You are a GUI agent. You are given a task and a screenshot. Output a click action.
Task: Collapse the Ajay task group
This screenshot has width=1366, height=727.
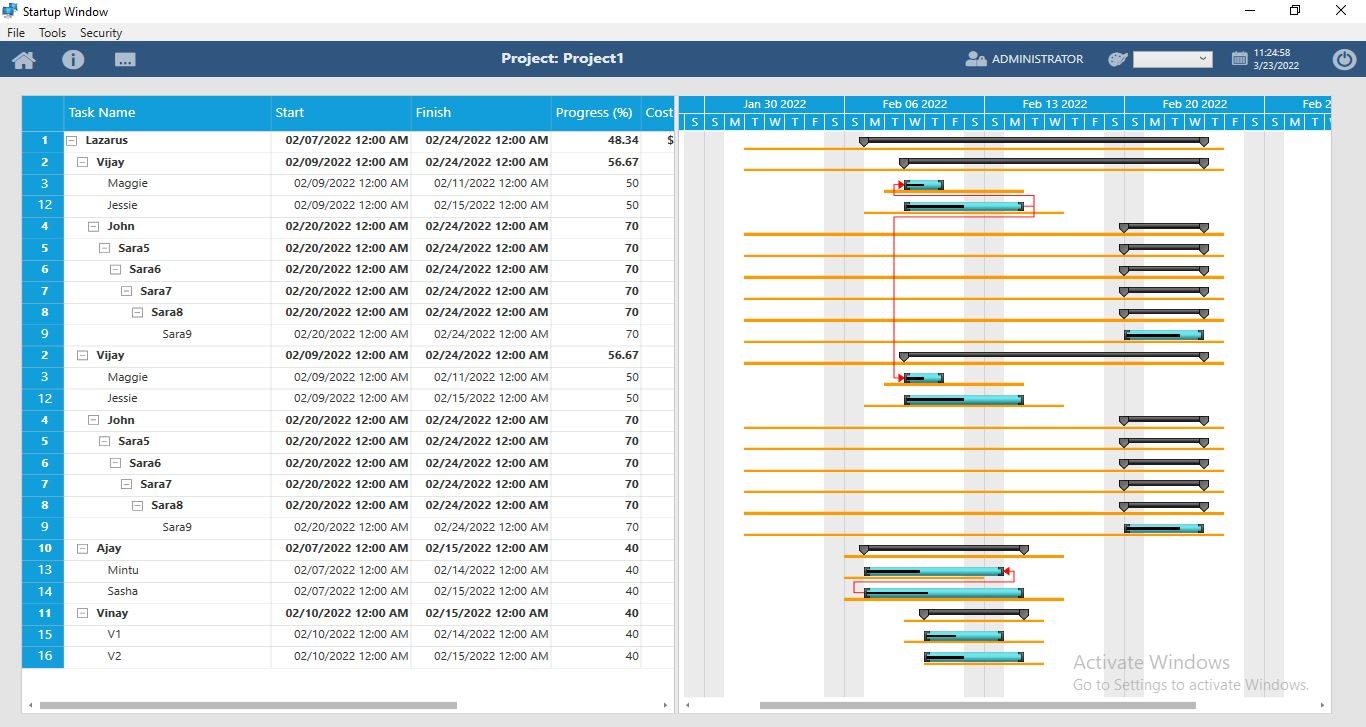click(x=83, y=549)
